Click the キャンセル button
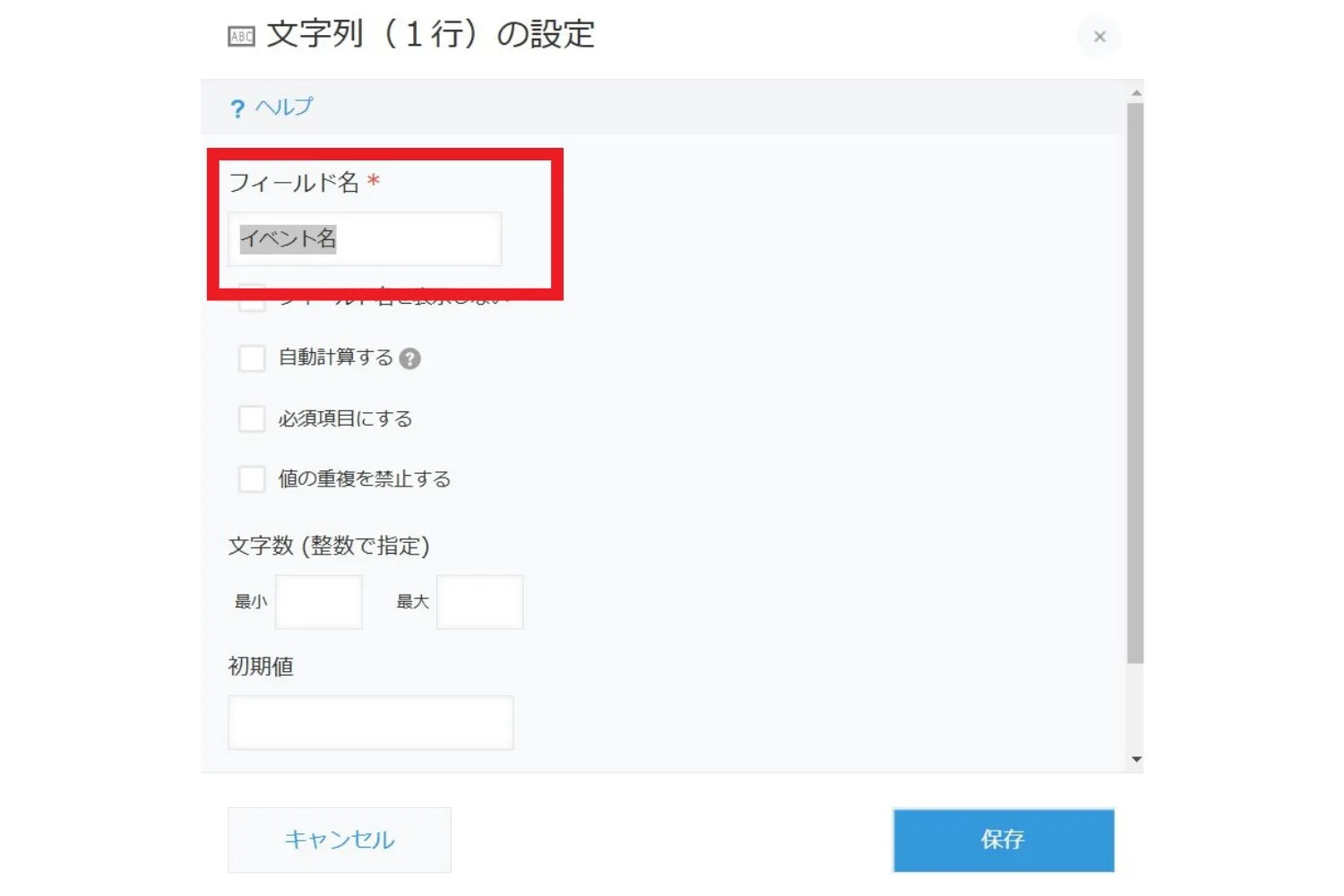1344x896 pixels. 339,840
